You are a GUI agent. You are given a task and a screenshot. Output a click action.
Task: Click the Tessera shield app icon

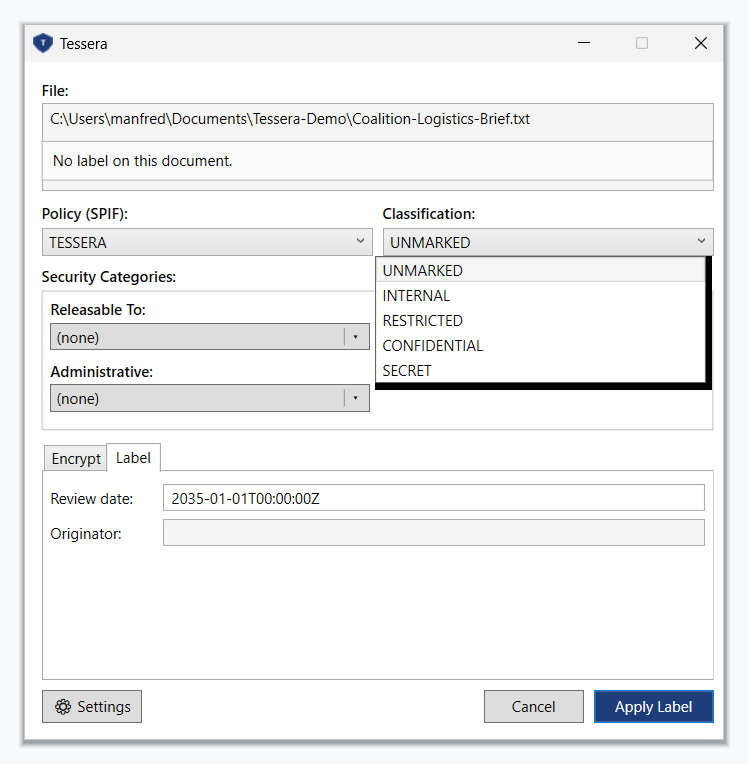[43, 43]
